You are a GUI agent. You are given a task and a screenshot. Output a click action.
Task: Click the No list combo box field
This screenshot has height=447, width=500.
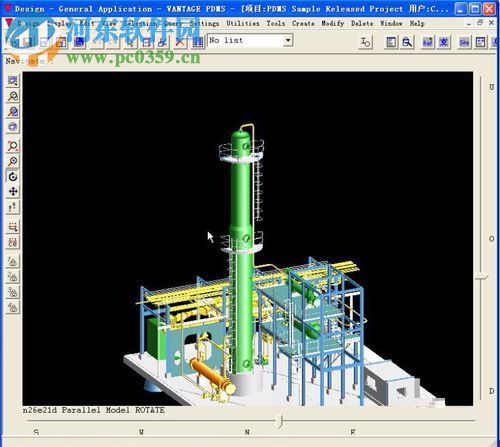250,40
